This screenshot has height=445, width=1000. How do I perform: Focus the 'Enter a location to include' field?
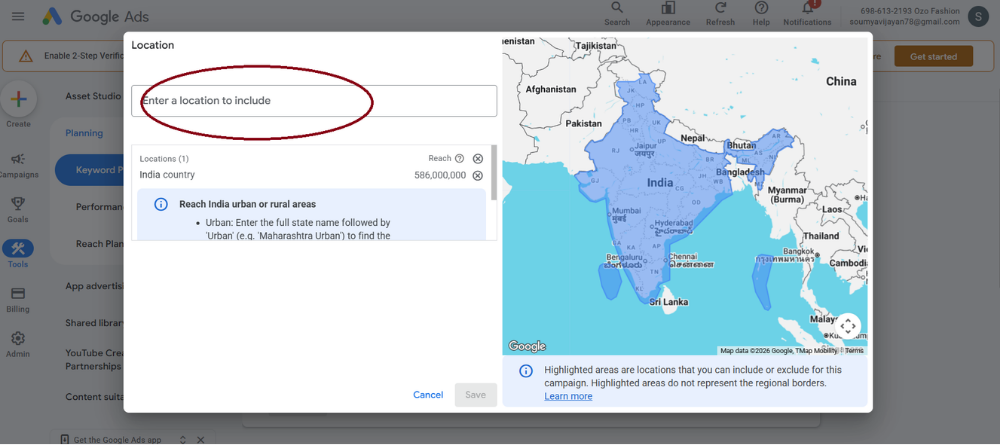(314, 101)
